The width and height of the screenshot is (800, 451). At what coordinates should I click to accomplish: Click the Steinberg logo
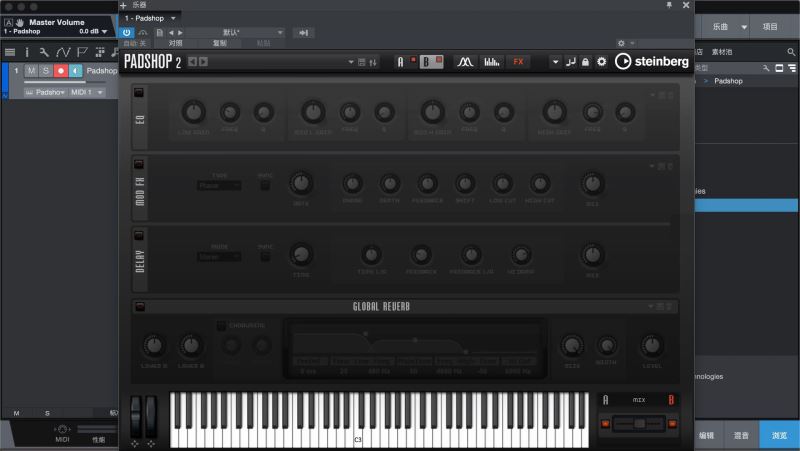click(652, 62)
